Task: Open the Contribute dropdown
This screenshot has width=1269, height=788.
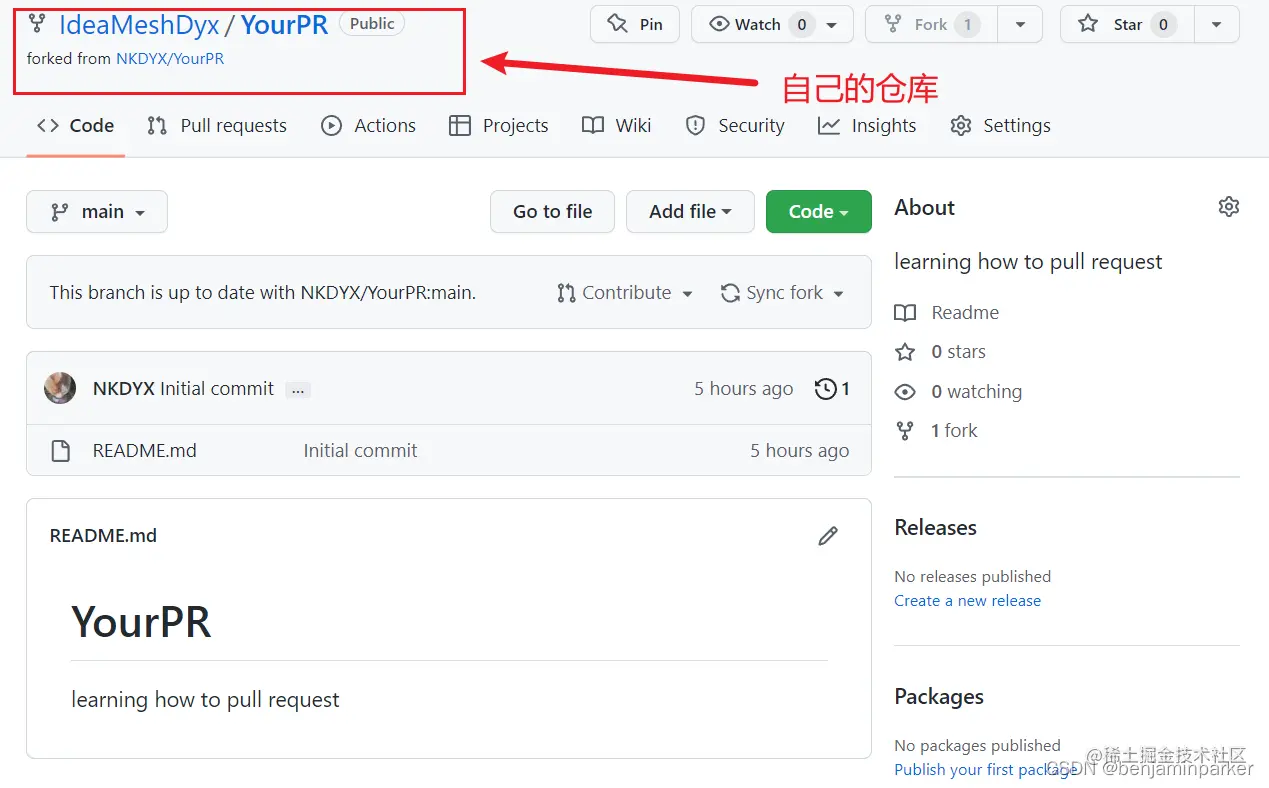Action: tap(625, 293)
